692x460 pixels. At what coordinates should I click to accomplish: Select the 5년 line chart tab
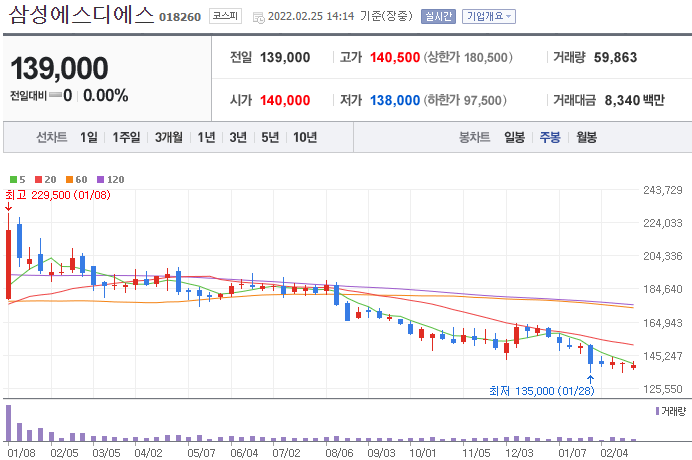coord(270,137)
